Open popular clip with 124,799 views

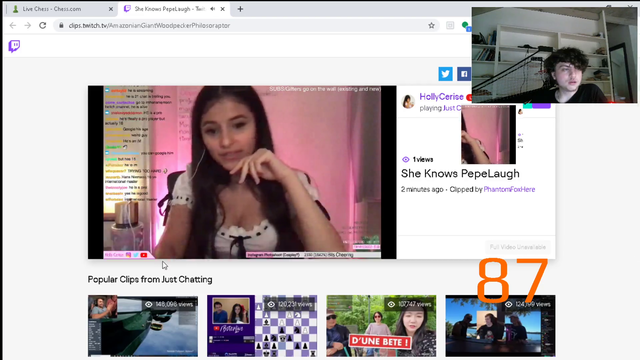(500, 326)
